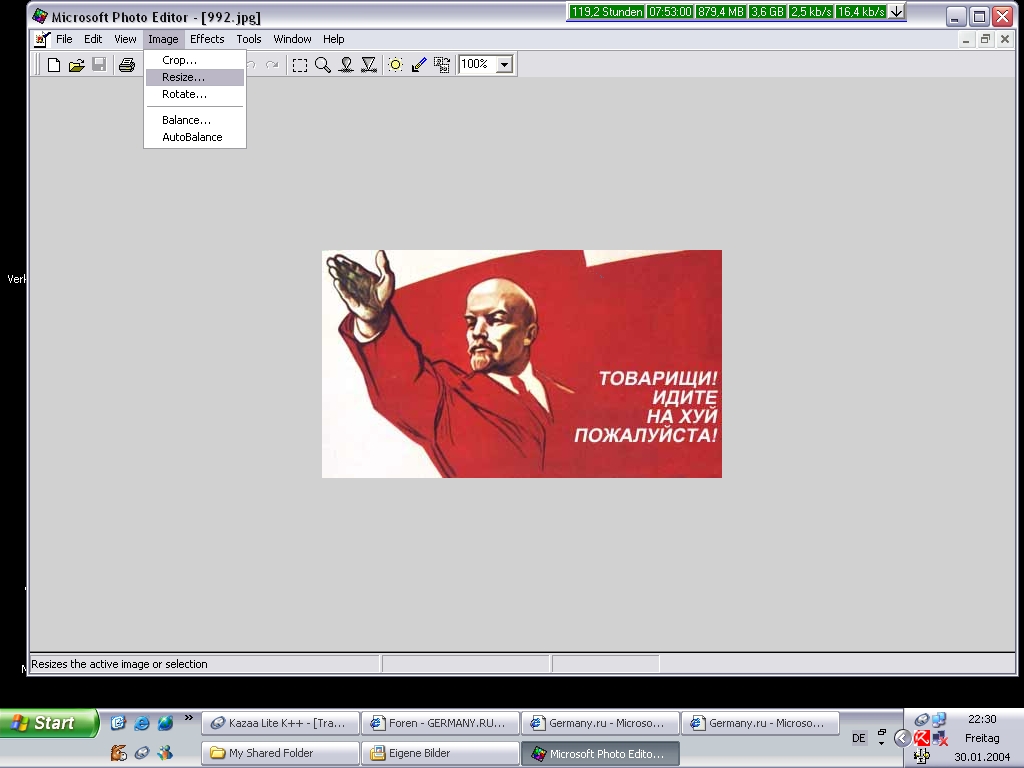This screenshot has width=1024, height=768.
Task: Launch Internet Explorer from Quick Launch
Action: coord(142,722)
